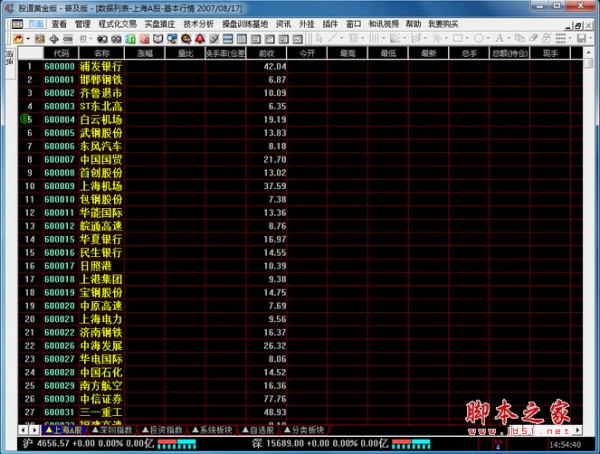Click the tab strip scroll-right arrow
The width and height of the screenshot is (600, 454).
pyautogui.click(x=34, y=430)
